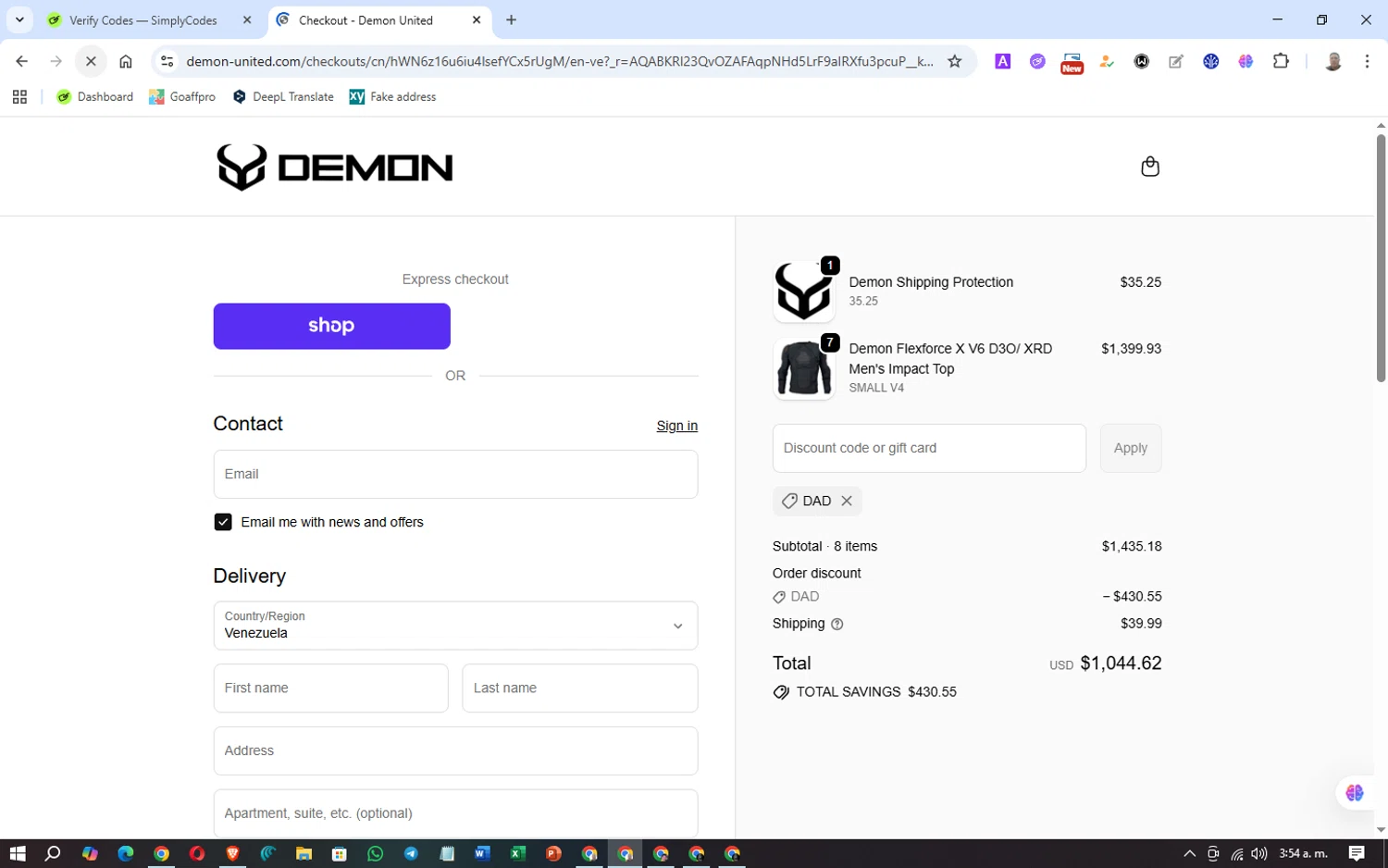Bookmark this page with the star icon
Viewport: 1388px width, 868px height.
tap(955, 61)
